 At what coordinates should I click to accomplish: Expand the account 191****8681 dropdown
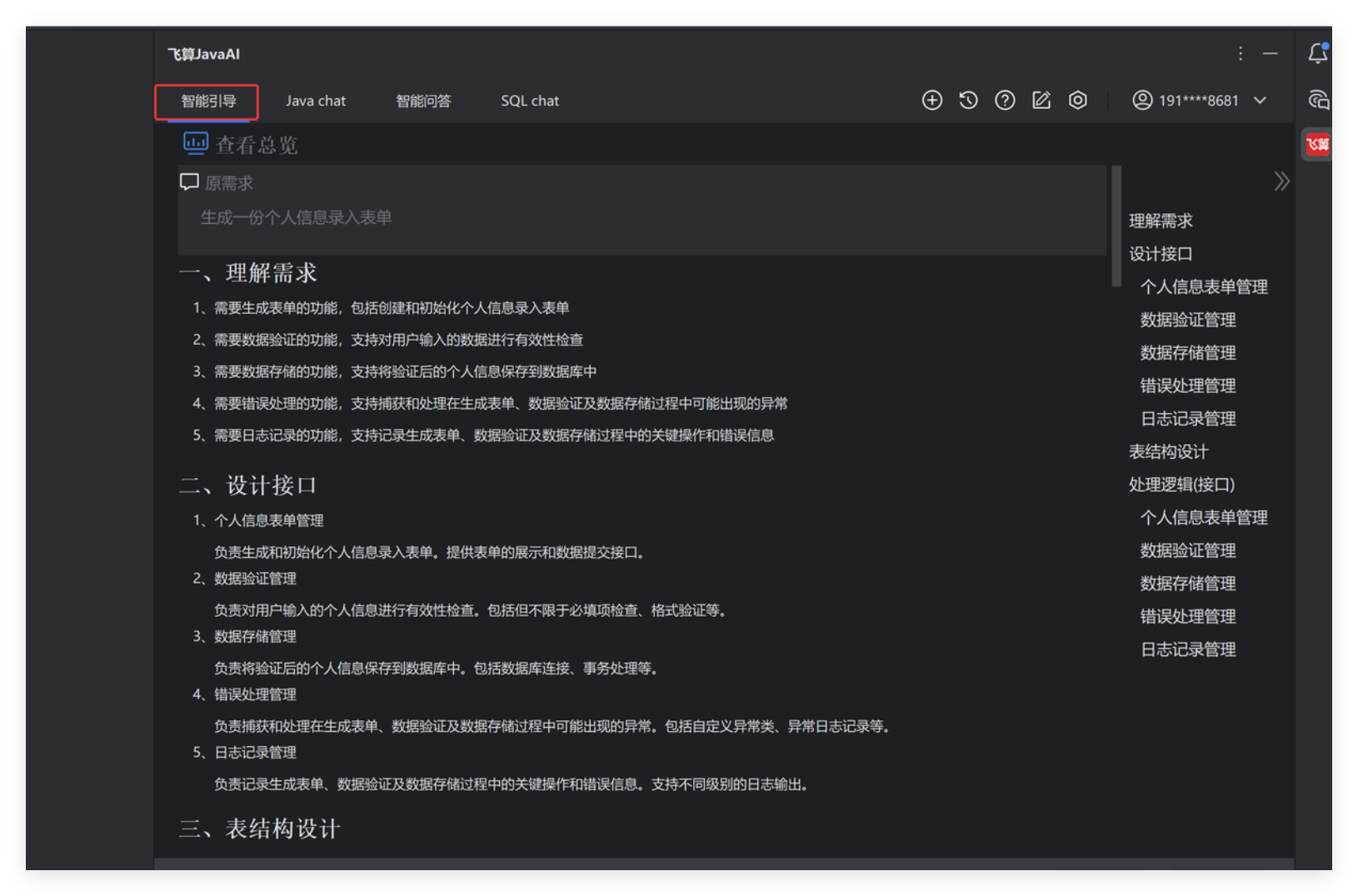[1260, 101]
